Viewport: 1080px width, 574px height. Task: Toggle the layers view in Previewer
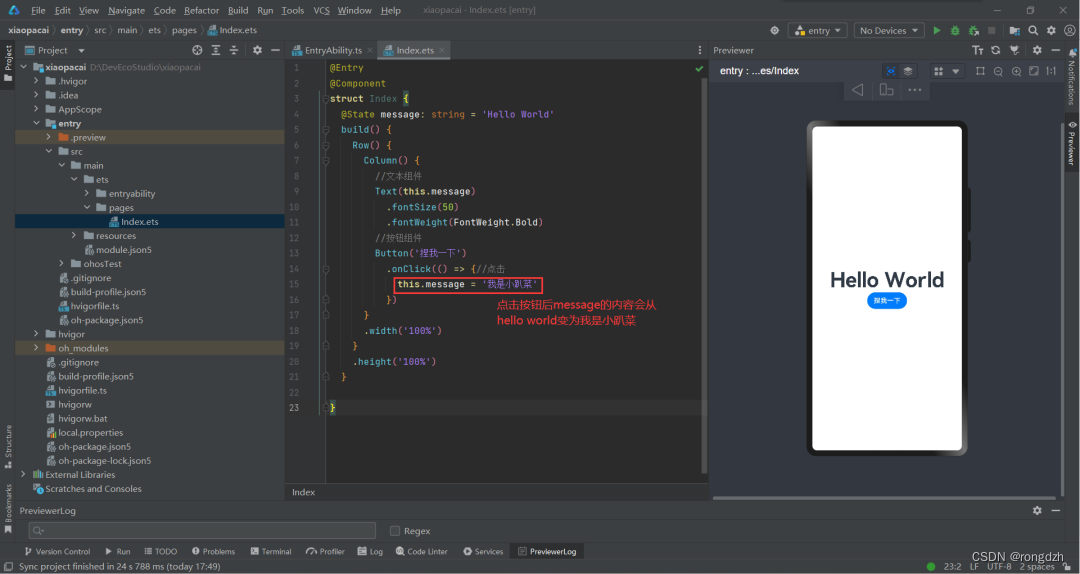[x=908, y=71]
